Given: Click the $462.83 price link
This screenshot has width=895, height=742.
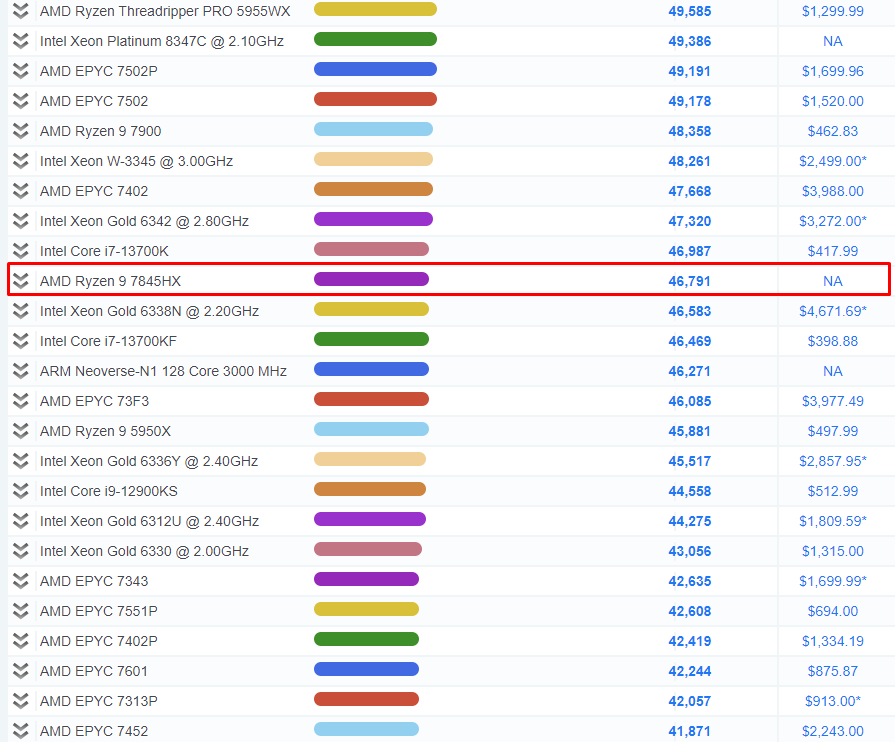Looking at the screenshot, I should point(833,131).
